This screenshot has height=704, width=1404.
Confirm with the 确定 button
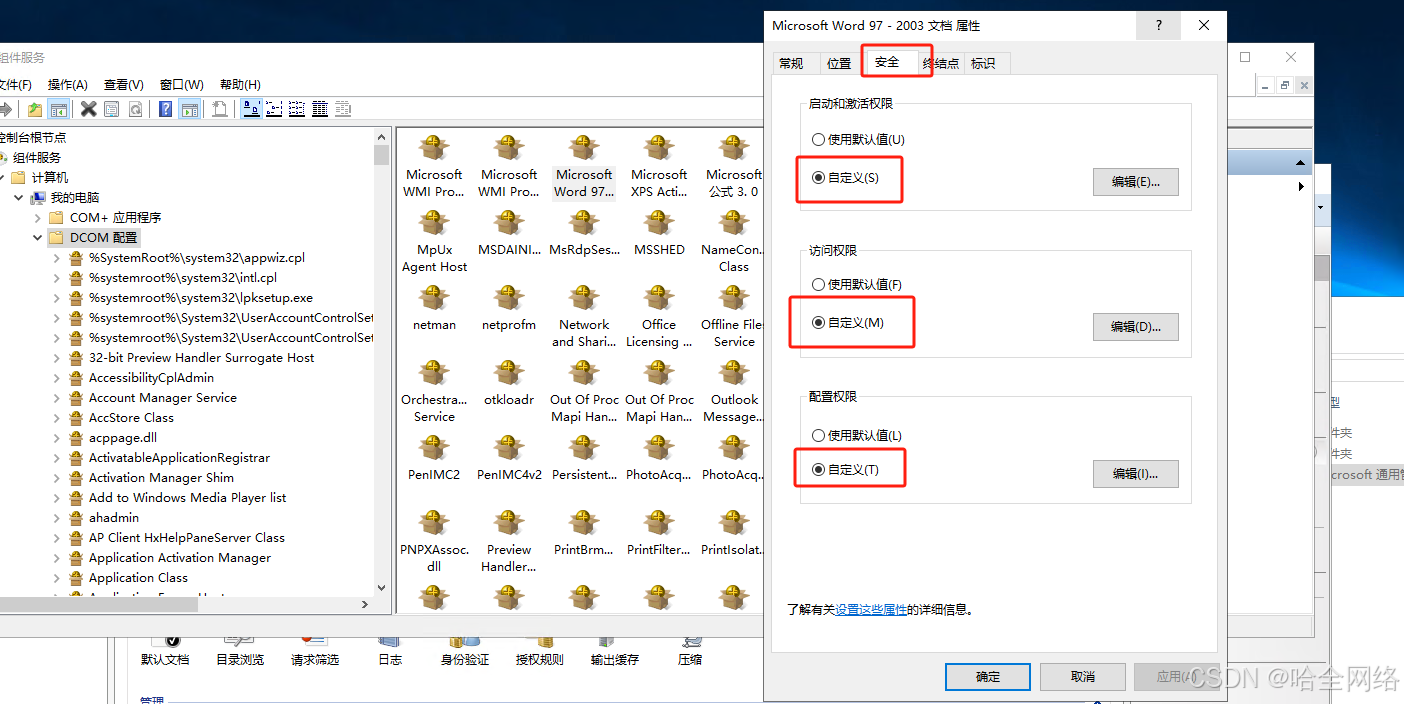[988, 677]
